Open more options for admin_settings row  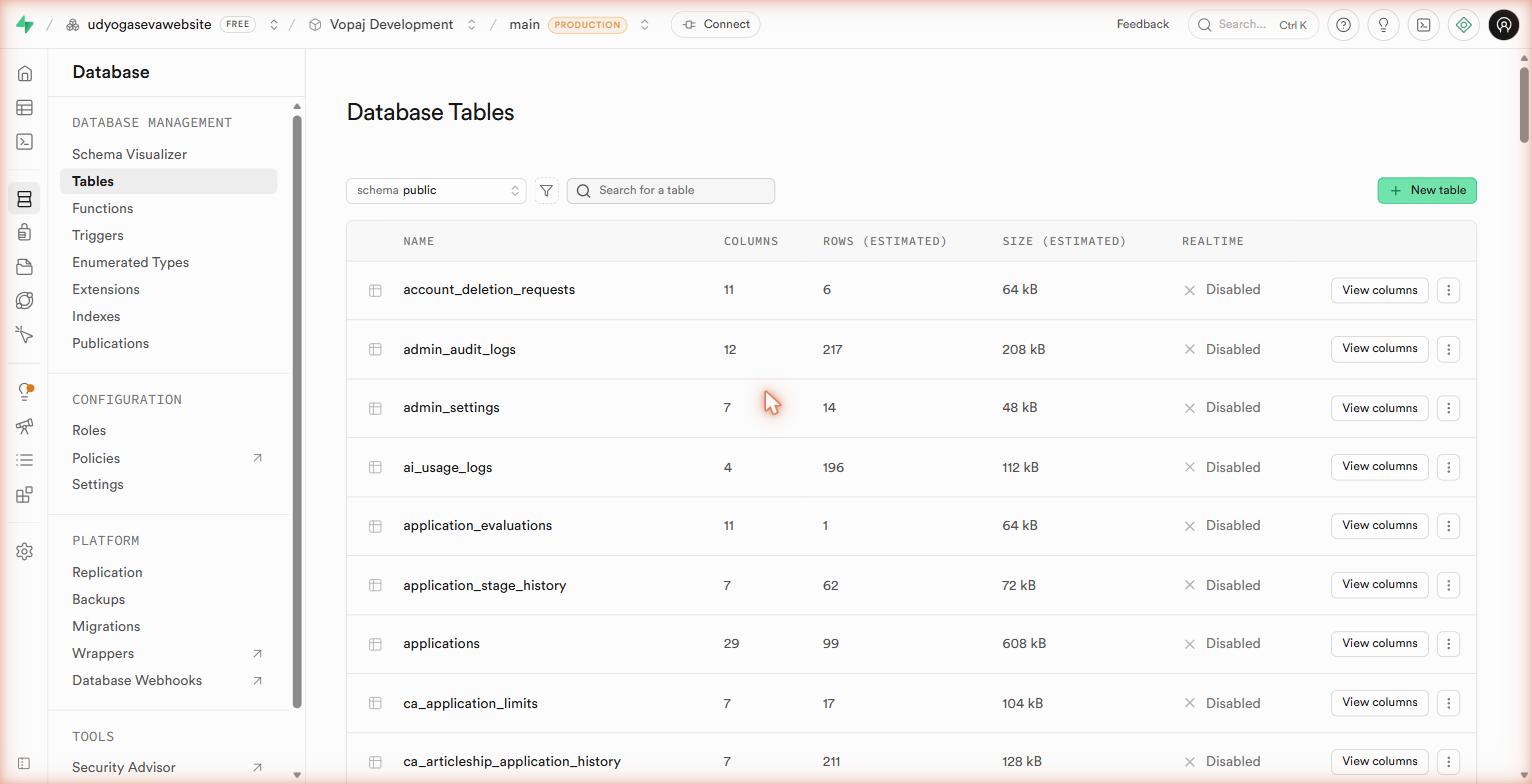(x=1448, y=408)
